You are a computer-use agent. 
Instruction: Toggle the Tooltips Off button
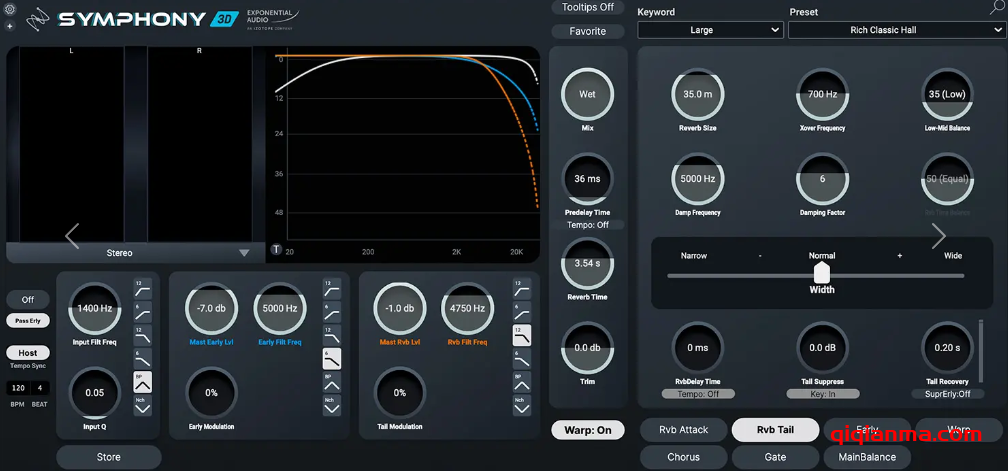588,7
